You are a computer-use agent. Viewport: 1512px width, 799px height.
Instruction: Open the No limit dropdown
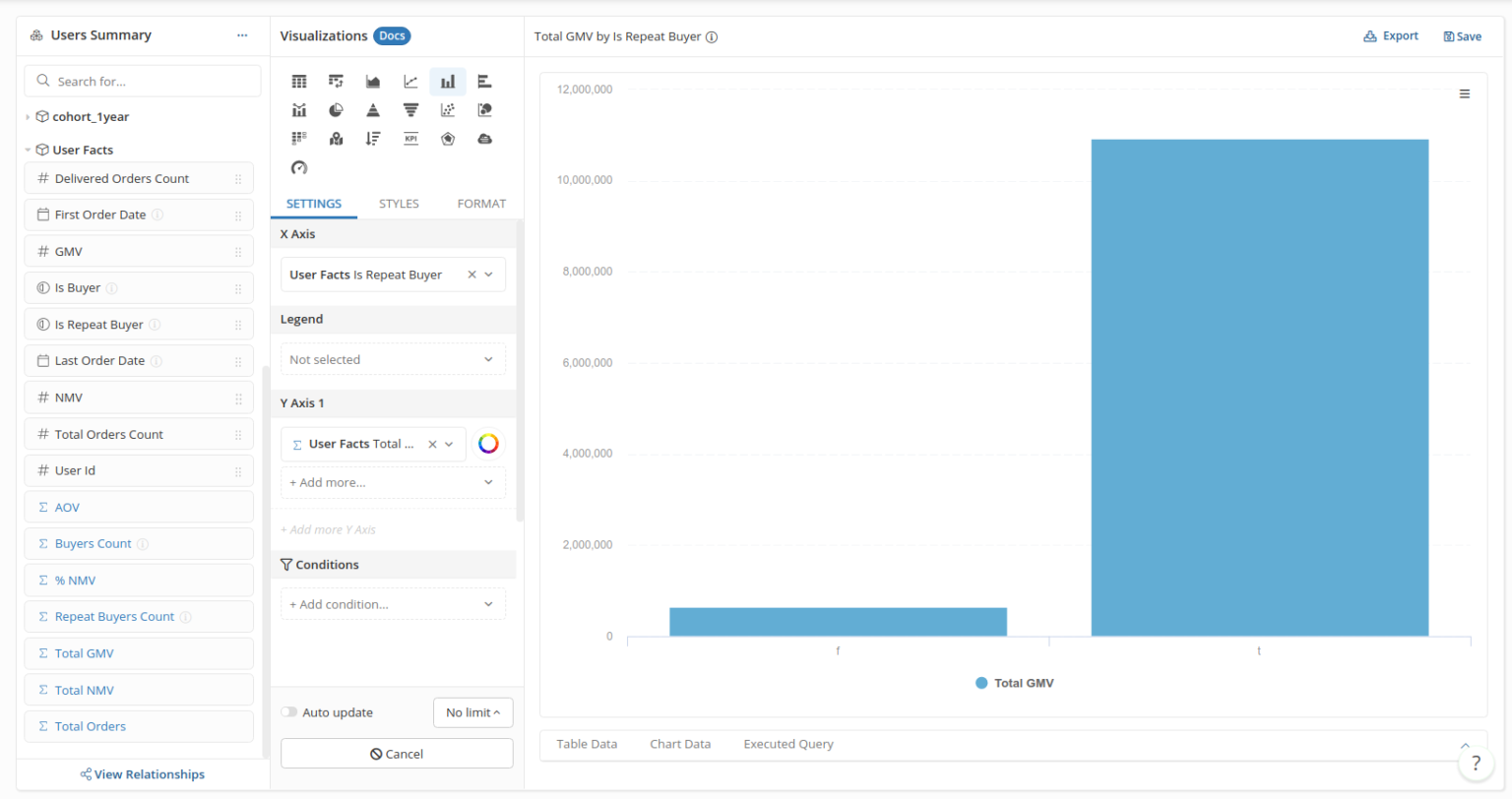[x=472, y=712]
